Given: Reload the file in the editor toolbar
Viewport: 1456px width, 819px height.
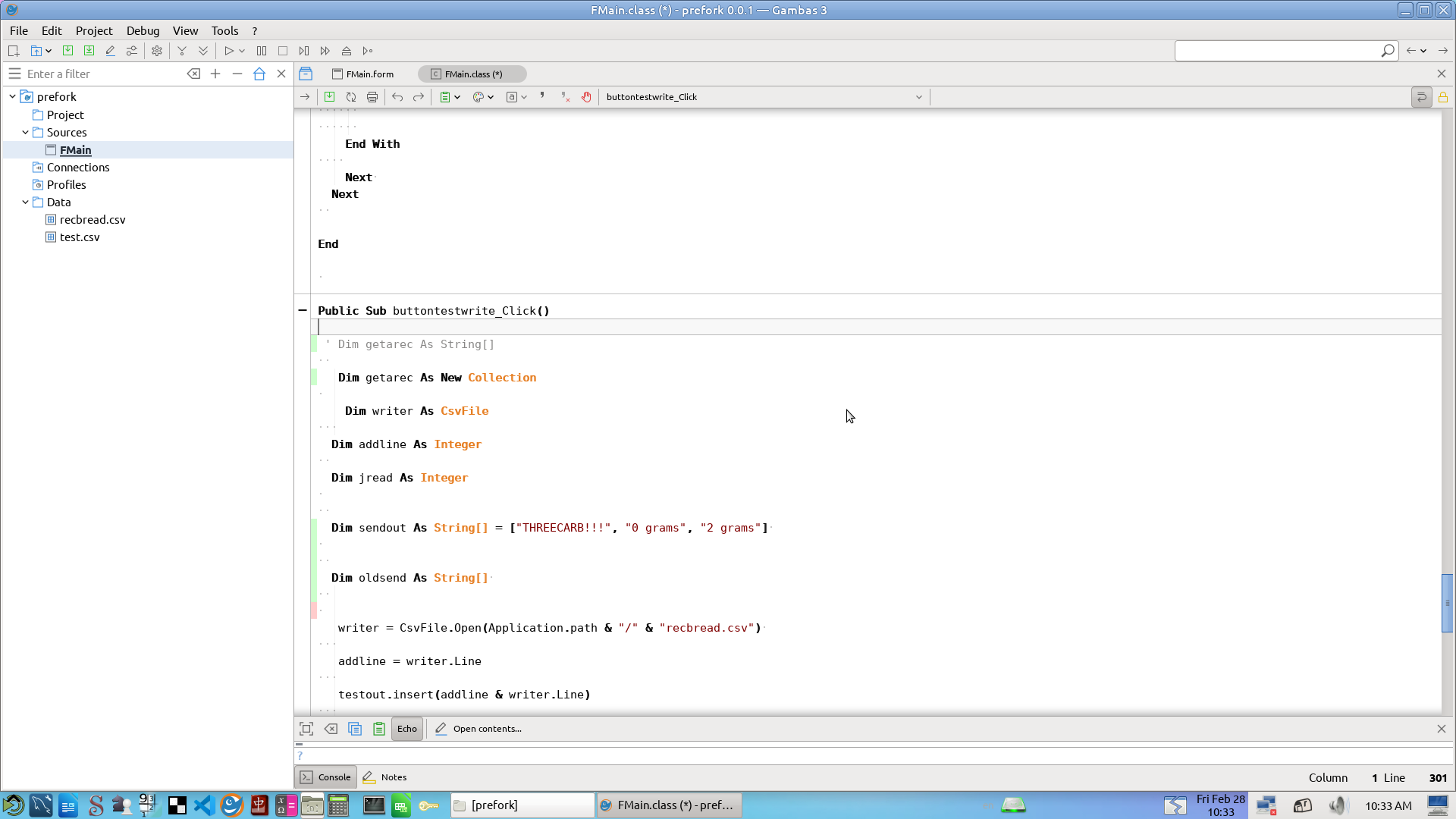Looking at the screenshot, I should [351, 97].
